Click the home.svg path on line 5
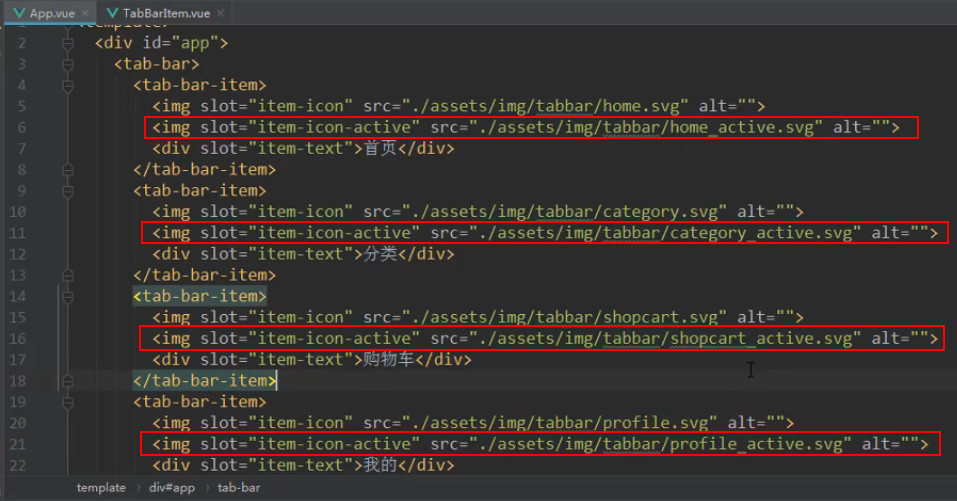Image resolution: width=957 pixels, height=501 pixels. (545, 106)
